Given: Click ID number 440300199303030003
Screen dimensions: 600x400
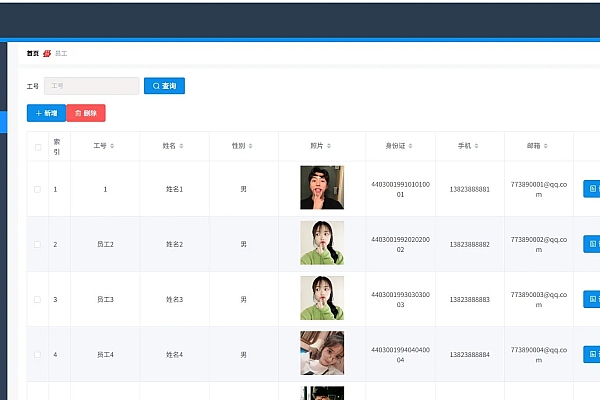Looking at the screenshot, I should coord(400,299).
